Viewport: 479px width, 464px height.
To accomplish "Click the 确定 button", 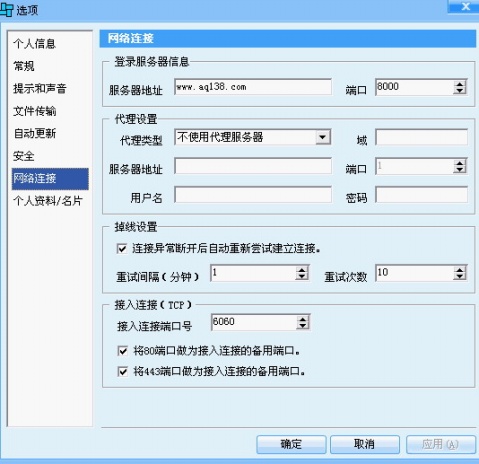I will [291, 444].
